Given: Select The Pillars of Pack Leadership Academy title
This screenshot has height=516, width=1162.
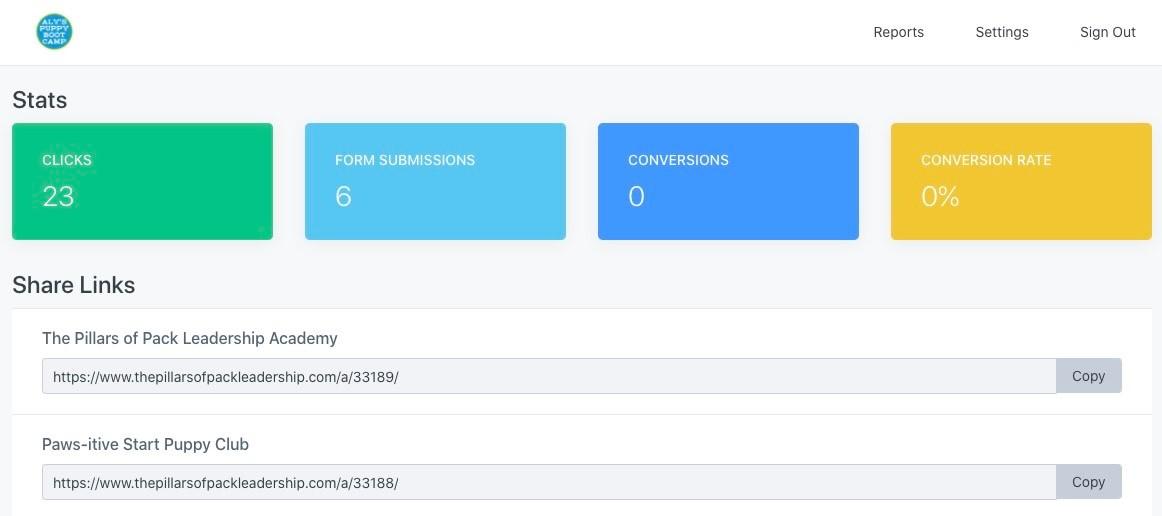Looking at the screenshot, I should pos(190,338).
